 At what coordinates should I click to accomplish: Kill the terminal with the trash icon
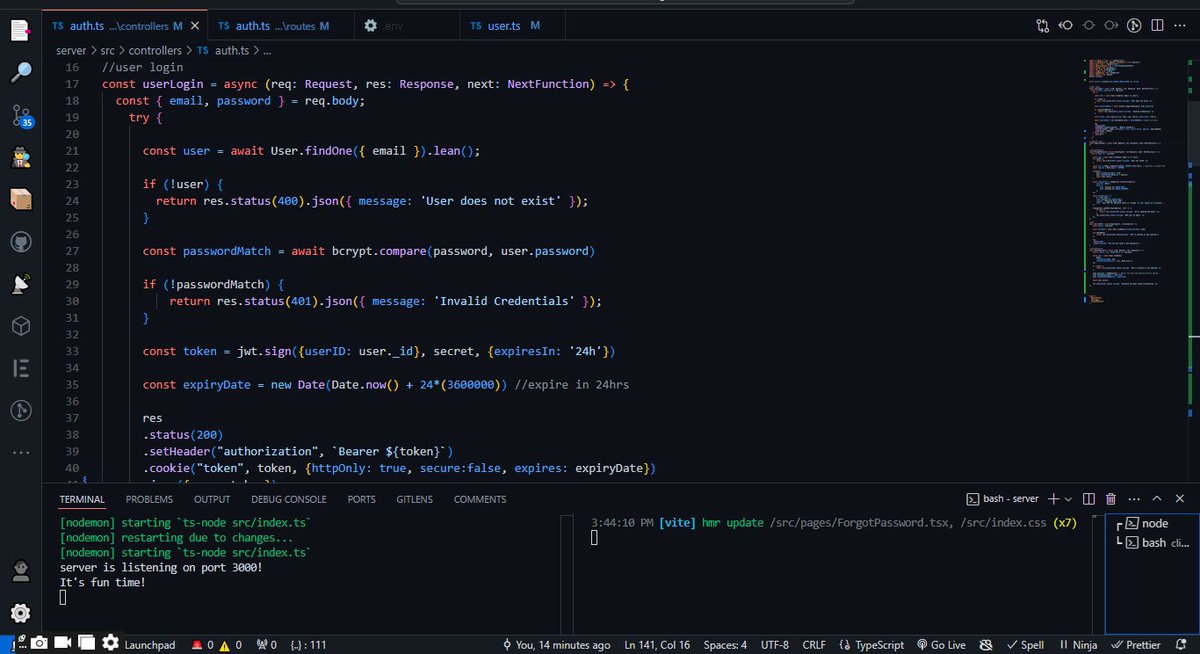[1110, 498]
